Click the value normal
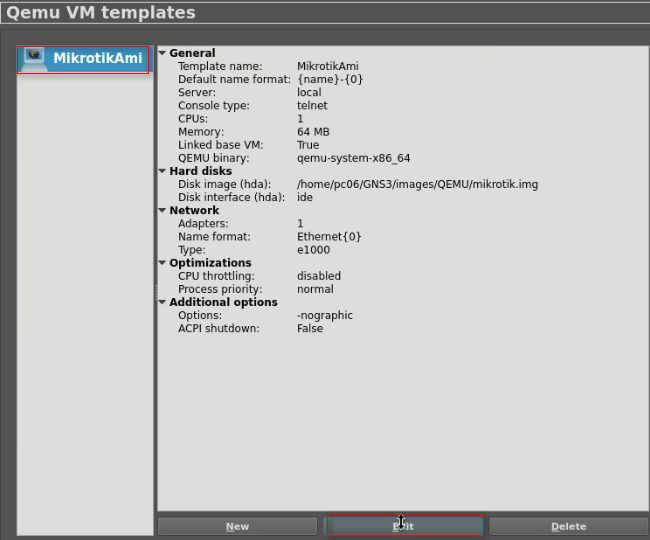The image size is (650, 540). click(x=315, y=289)
